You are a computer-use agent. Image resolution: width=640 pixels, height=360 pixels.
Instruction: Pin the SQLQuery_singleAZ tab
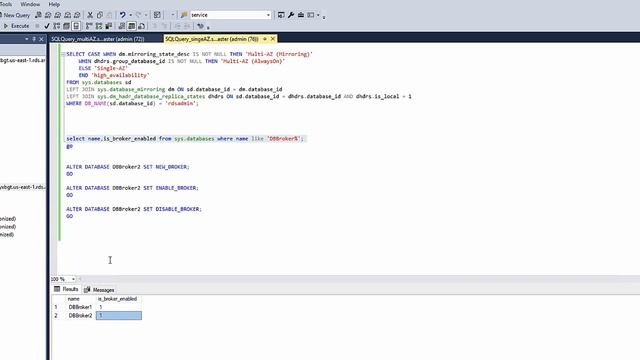[264, 39]
